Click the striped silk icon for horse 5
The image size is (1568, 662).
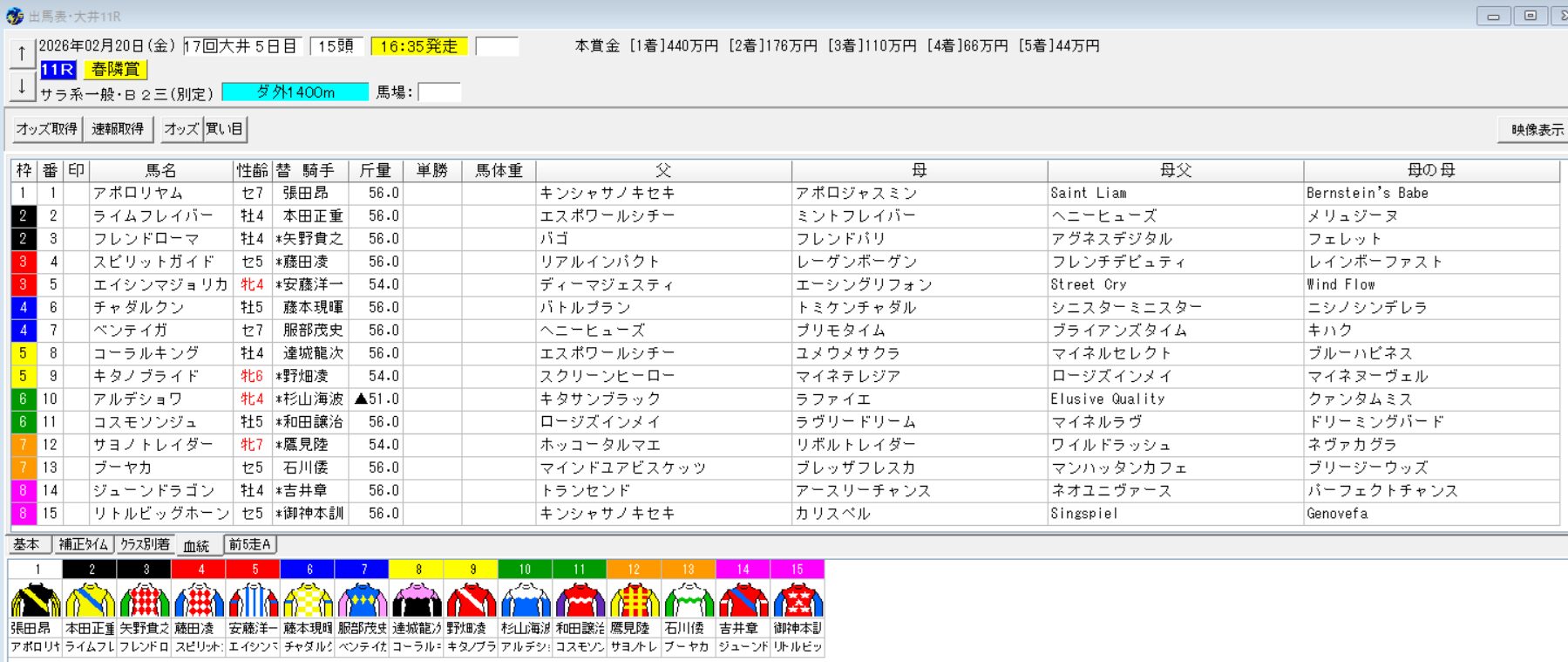coord(253,599)
